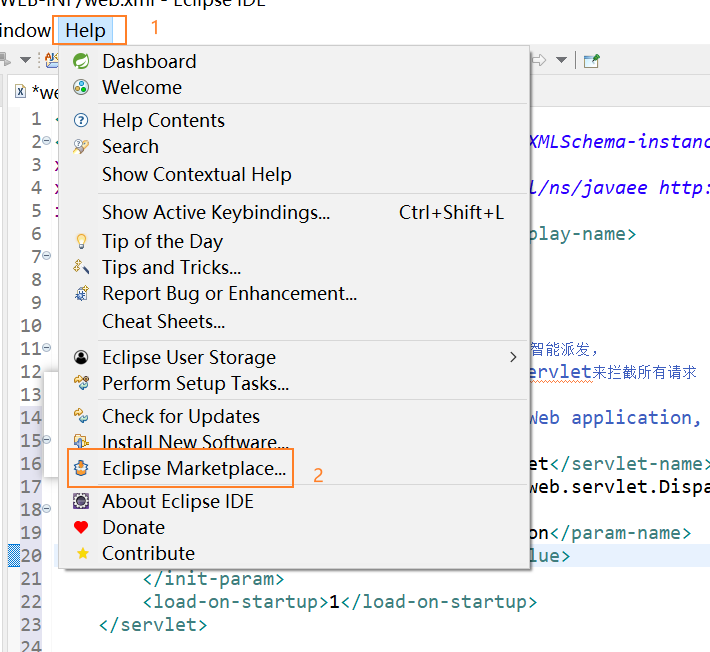Select Perform Setup Tasks
Viewport: 710px width, 652px height.
pos(294,383)
